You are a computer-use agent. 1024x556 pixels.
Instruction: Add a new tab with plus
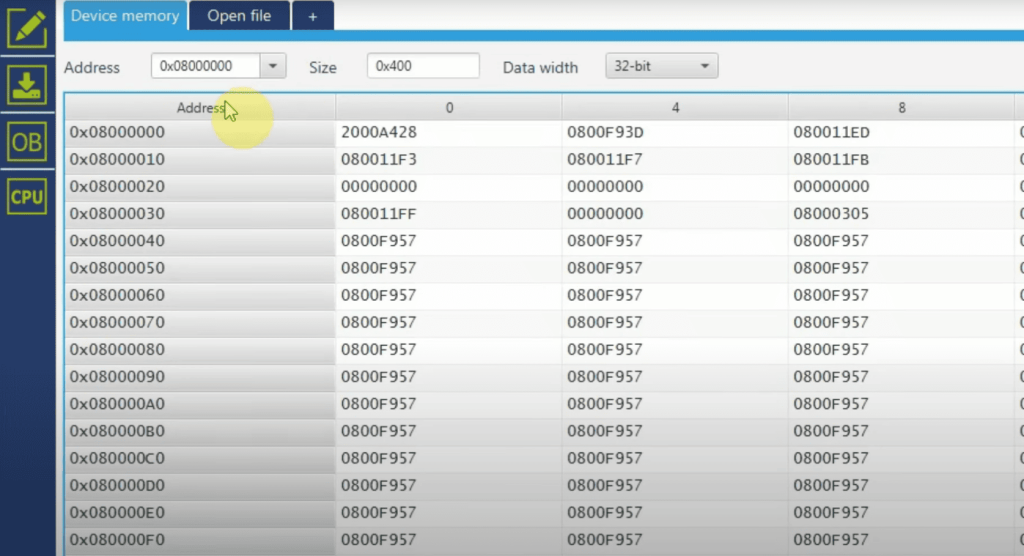(313, 16)
